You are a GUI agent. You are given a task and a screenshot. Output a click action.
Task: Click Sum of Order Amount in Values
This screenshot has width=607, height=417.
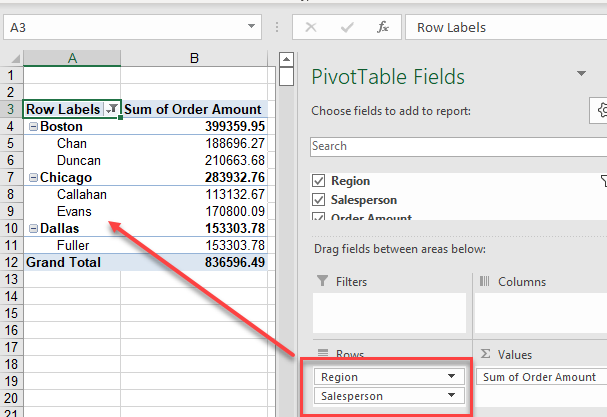pyautogui.click(x=538, y=377)
